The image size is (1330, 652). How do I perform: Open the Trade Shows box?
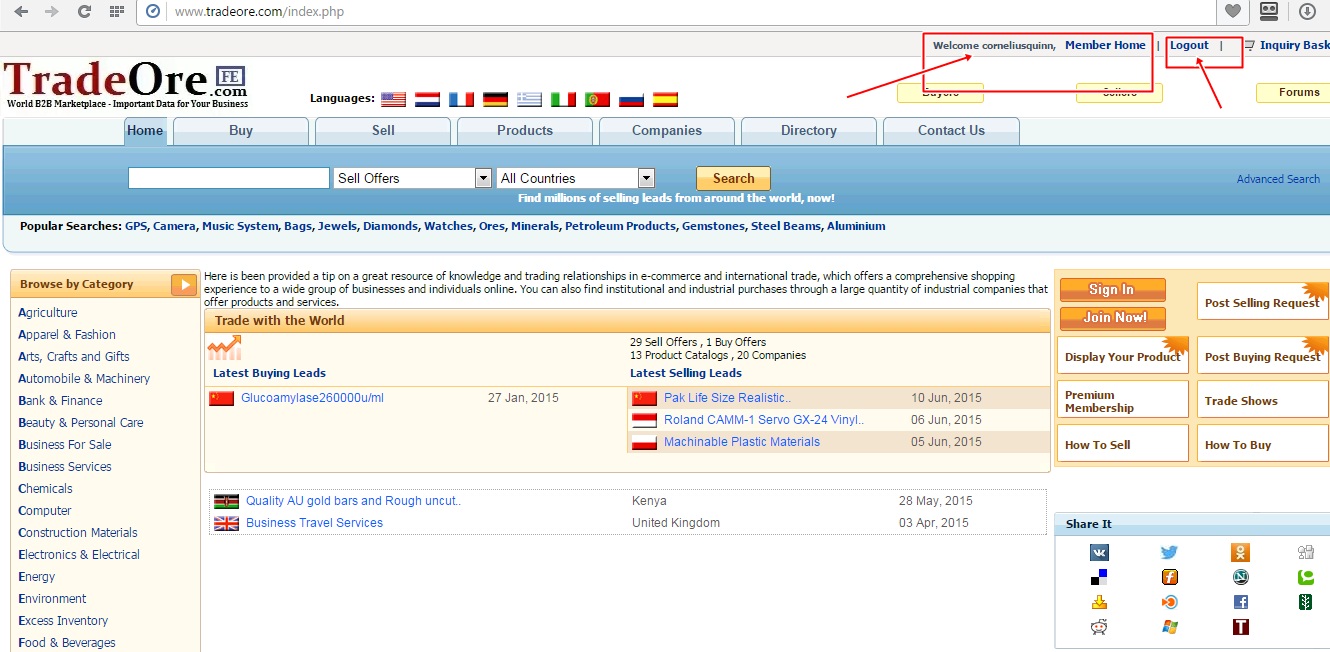[1262, 400]
